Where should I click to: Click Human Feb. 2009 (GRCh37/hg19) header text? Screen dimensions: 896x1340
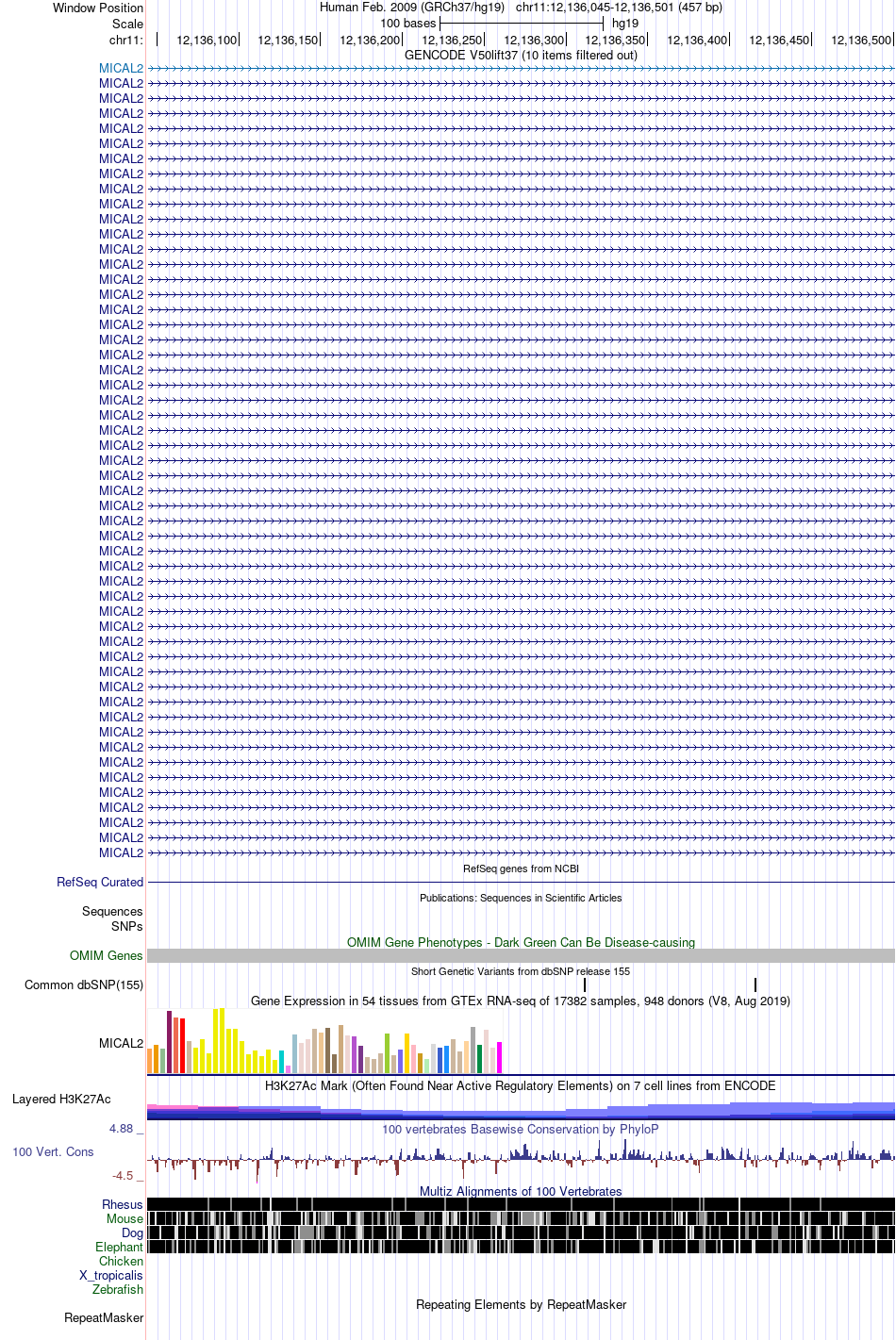pyautogui.click(x=412, y=7)
